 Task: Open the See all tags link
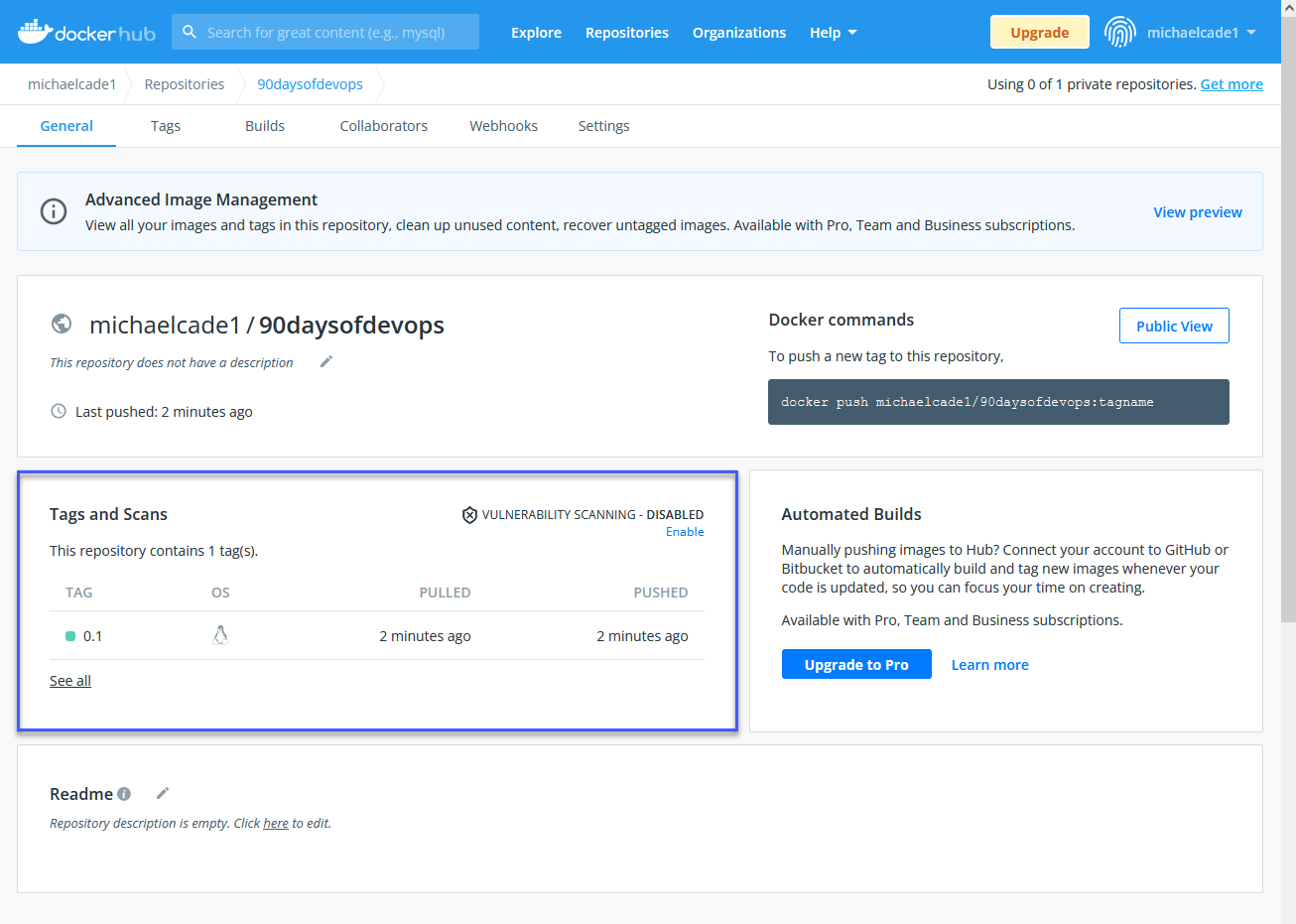70,681
